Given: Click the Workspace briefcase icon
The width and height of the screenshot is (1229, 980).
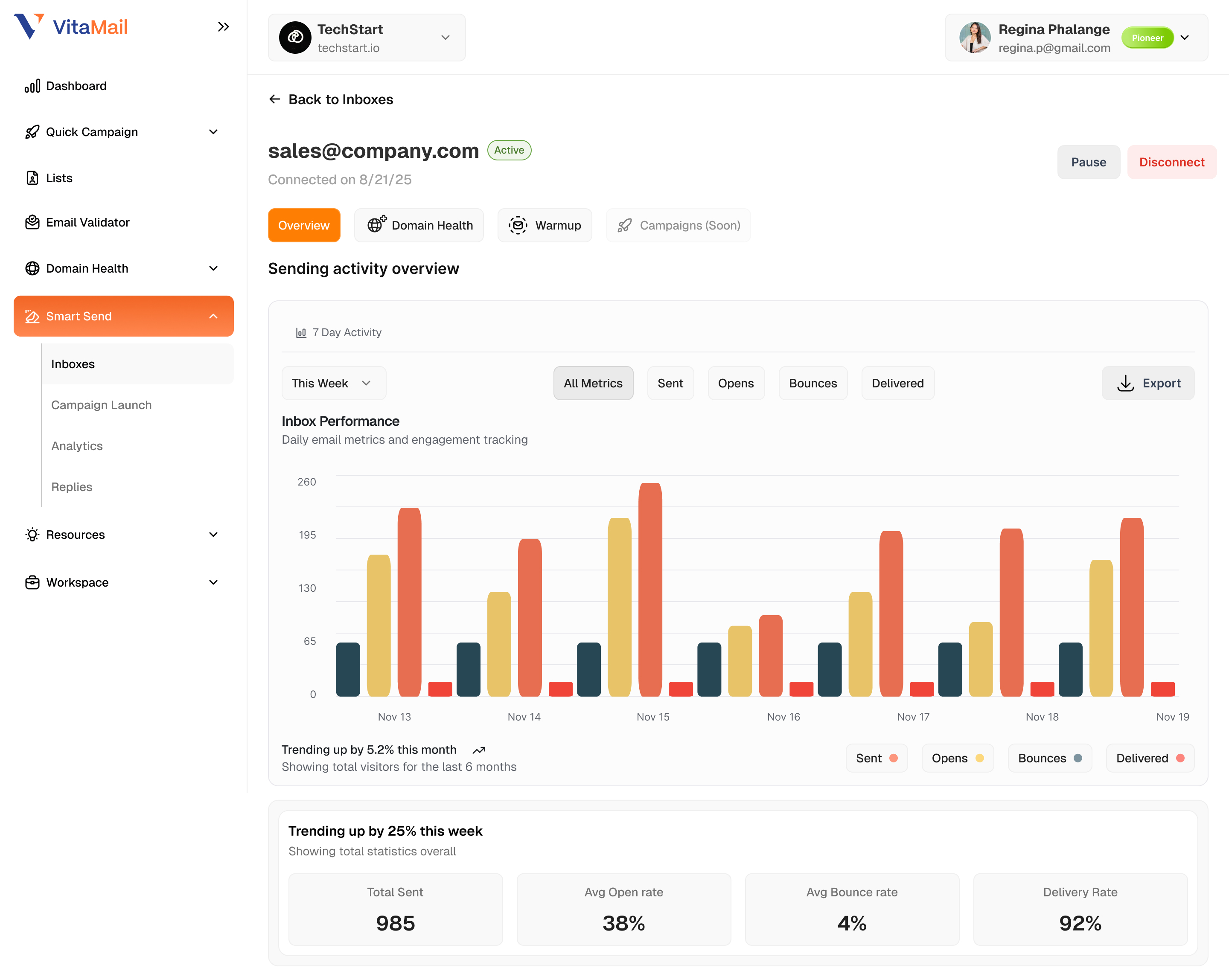Looking at the screenshot, I should pyautogui.click(x=32, y=582).
